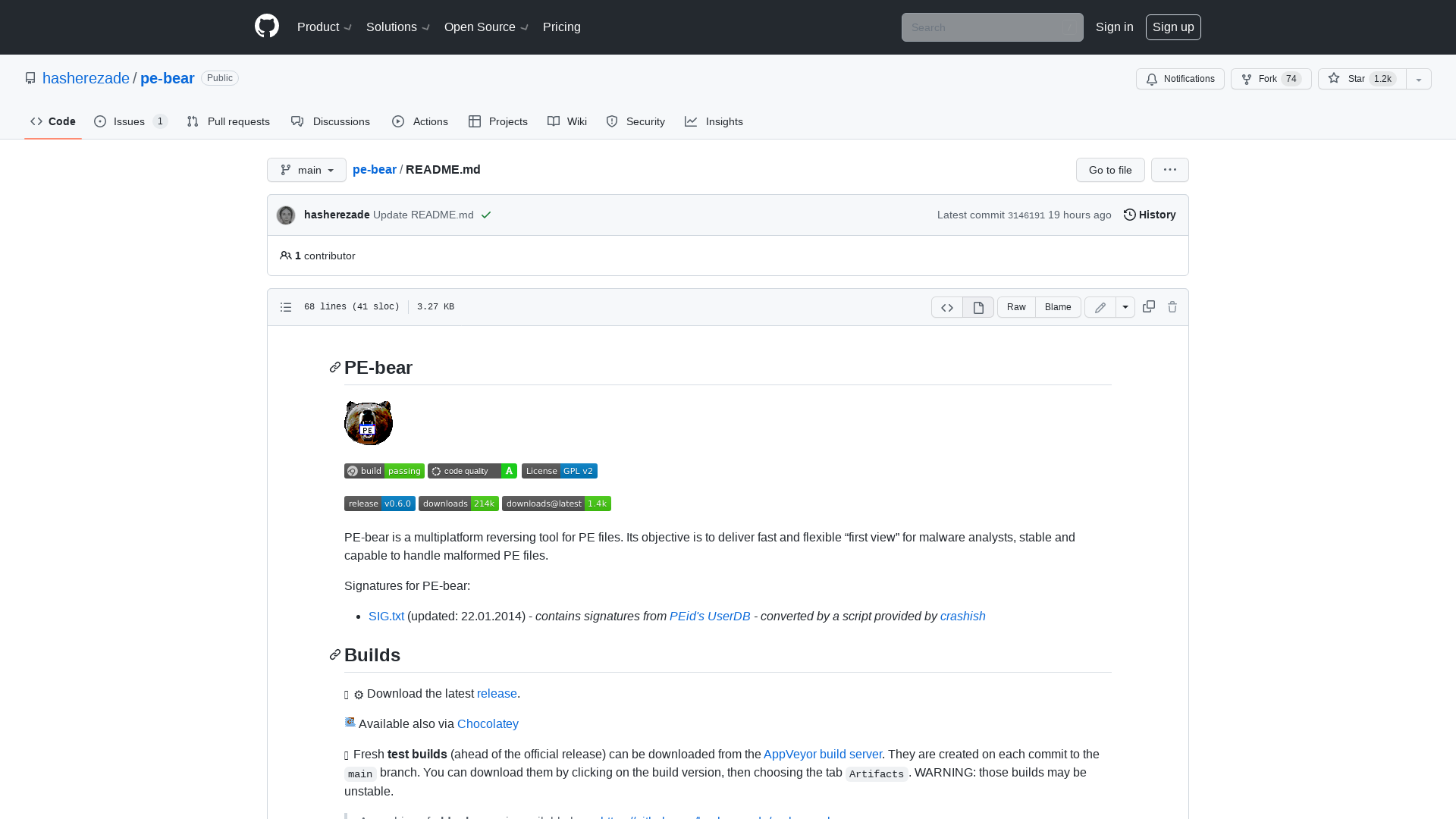Select the rendered document view icon
This screenshot has width=1456, height=819.
click(x=977, y=307)
